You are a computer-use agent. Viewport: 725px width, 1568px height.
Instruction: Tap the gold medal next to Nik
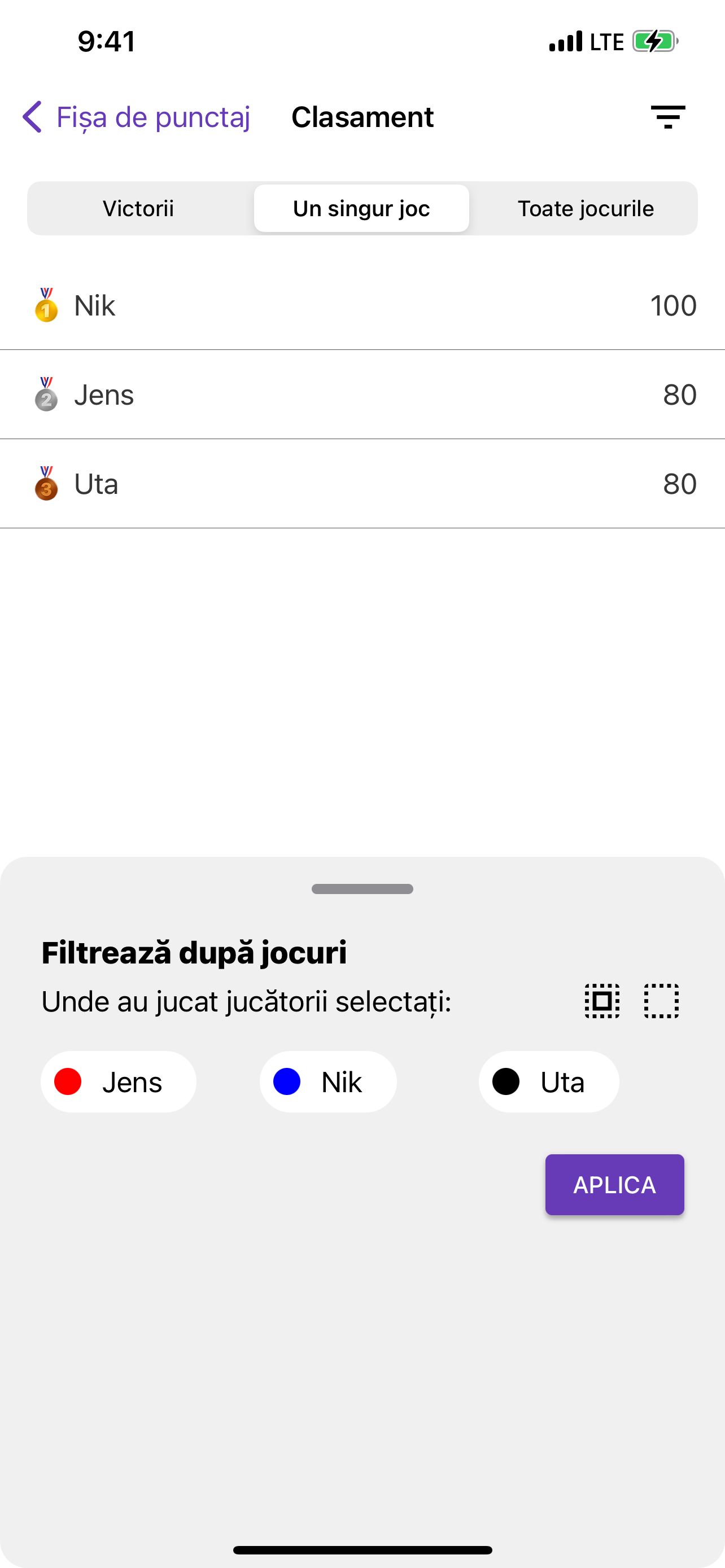coord(46,305)
